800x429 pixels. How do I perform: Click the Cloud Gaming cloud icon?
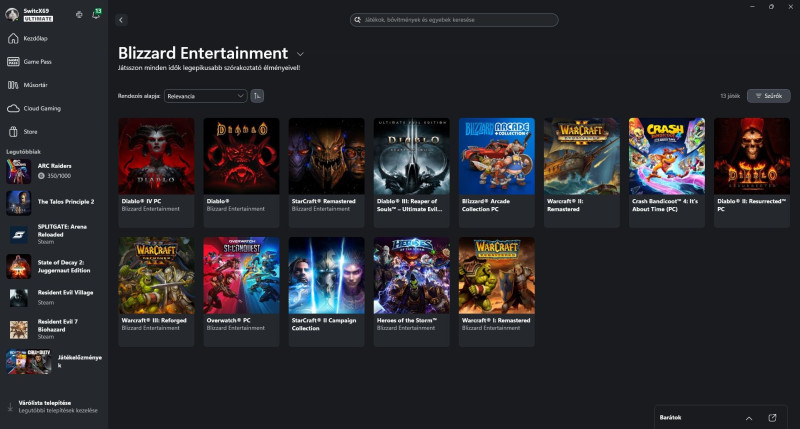tap(13, 109)
